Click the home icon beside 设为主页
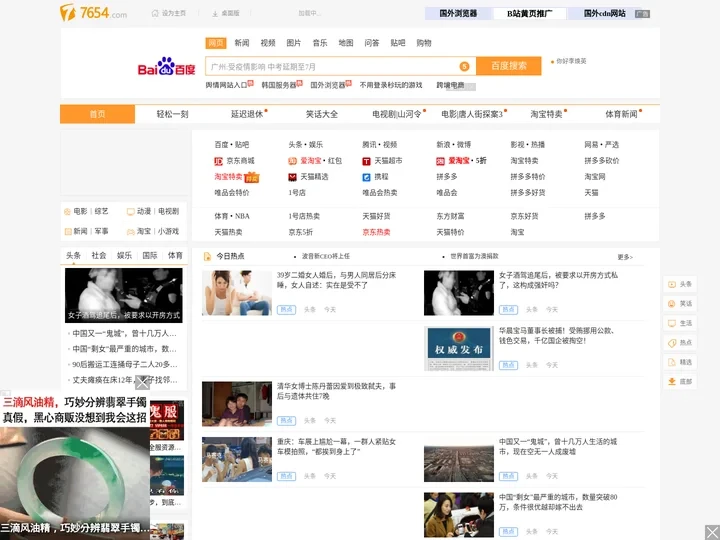The height and width of the screenshot is (540, 720). [x=155, y=13]
